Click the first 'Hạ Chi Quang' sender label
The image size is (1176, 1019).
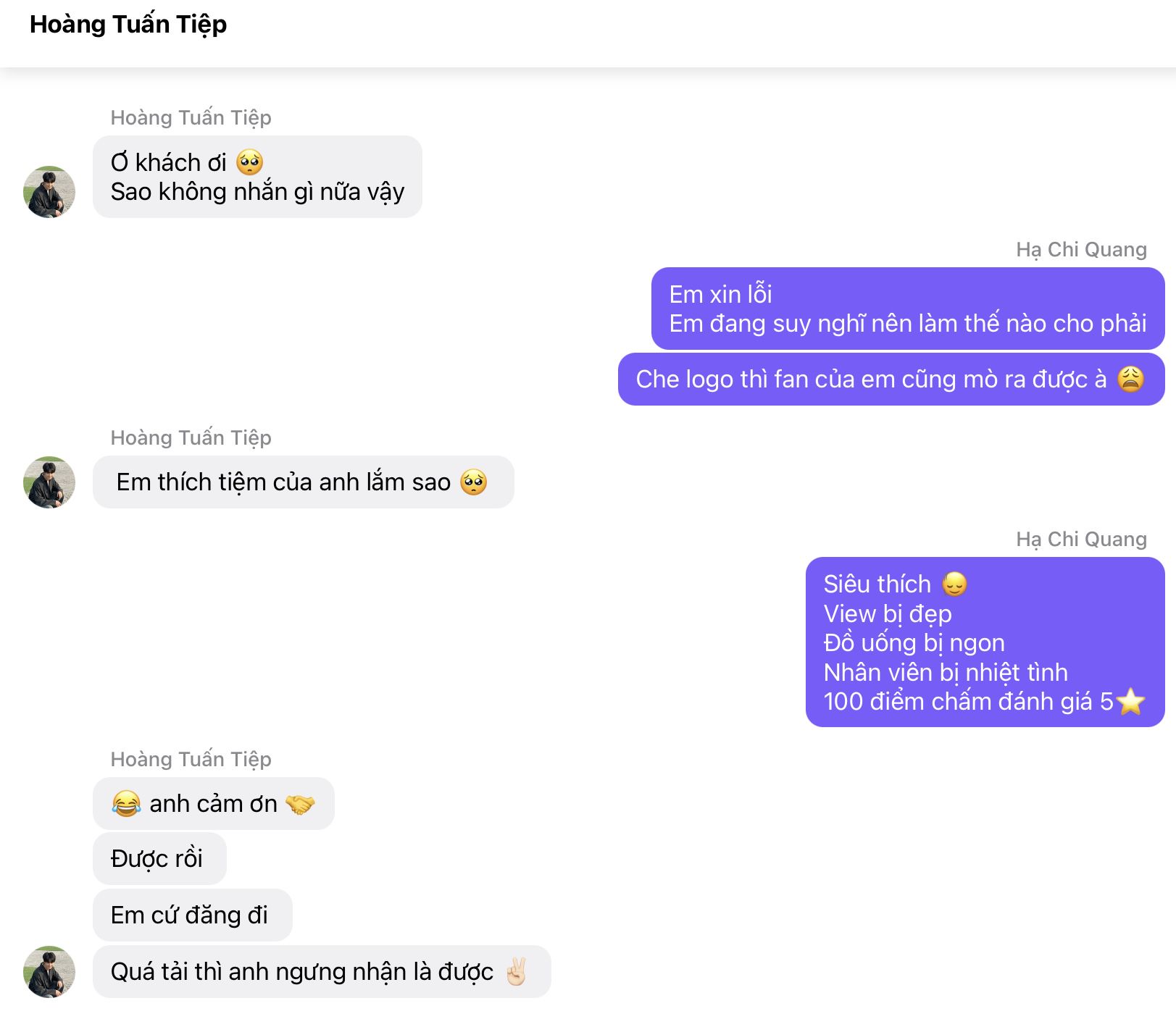pos(1081,250)
